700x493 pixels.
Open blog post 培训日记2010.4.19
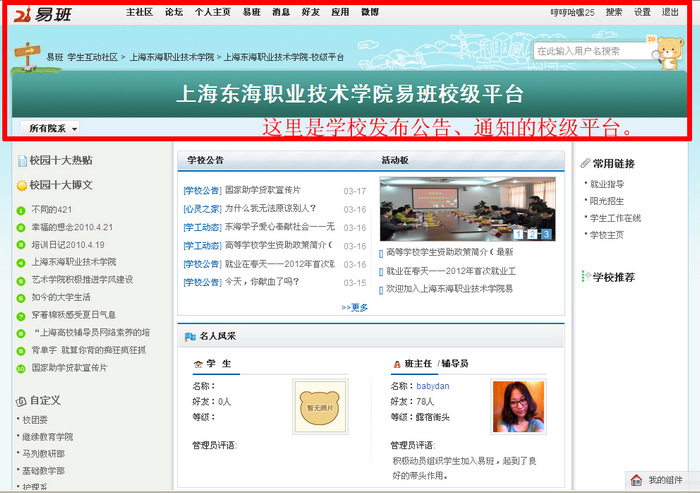(x=68, y=245)
